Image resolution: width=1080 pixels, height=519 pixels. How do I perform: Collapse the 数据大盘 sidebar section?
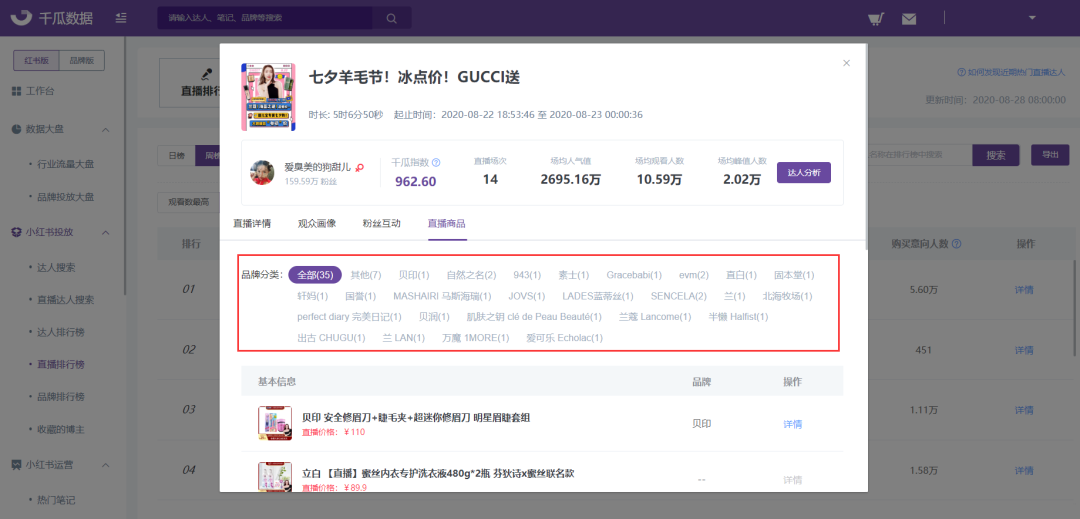[x=105, y=129]
